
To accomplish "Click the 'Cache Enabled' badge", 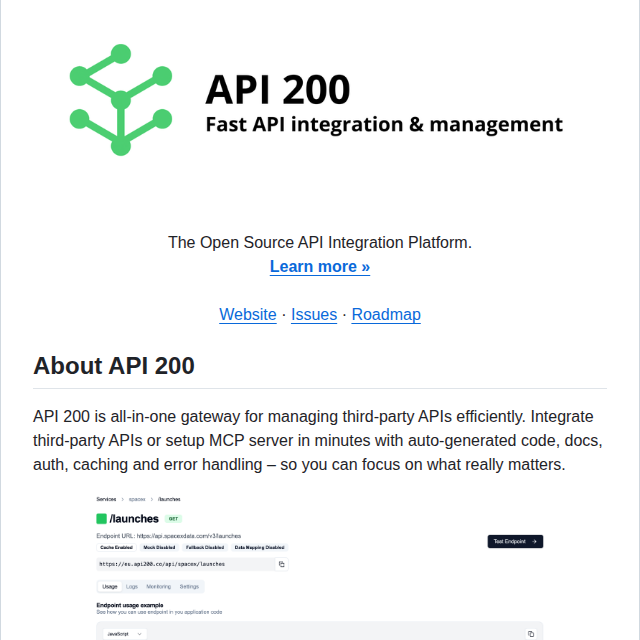I will 116,547.
